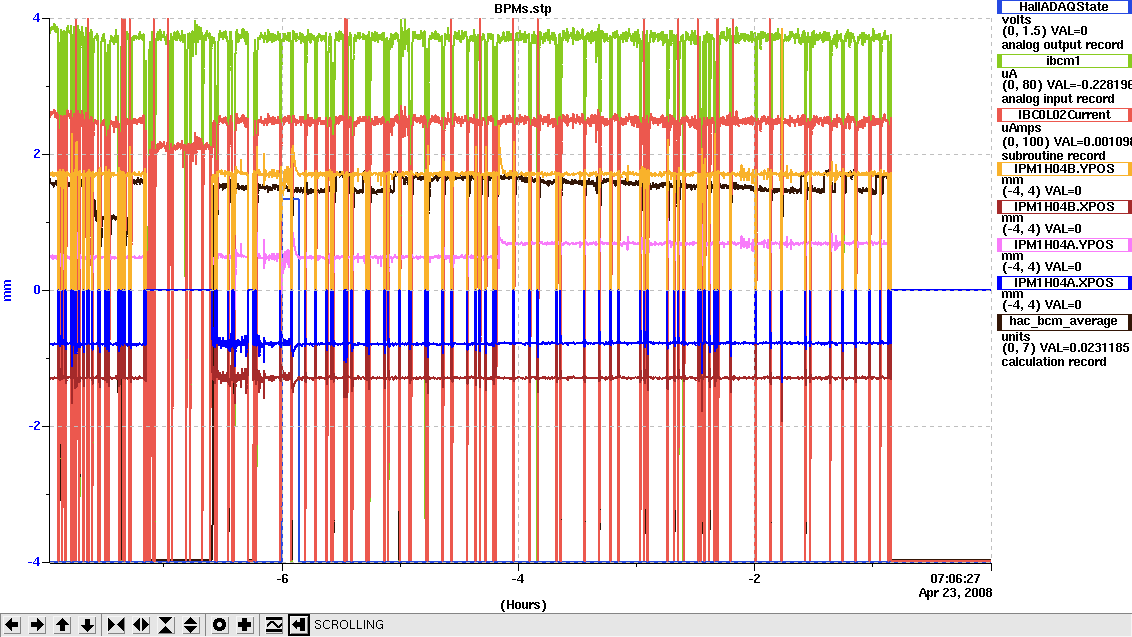Image resolution: width=1132 pixels, height=637 pixels.
Task: Click 'calculation record' description
Action: coord(1053,362)
